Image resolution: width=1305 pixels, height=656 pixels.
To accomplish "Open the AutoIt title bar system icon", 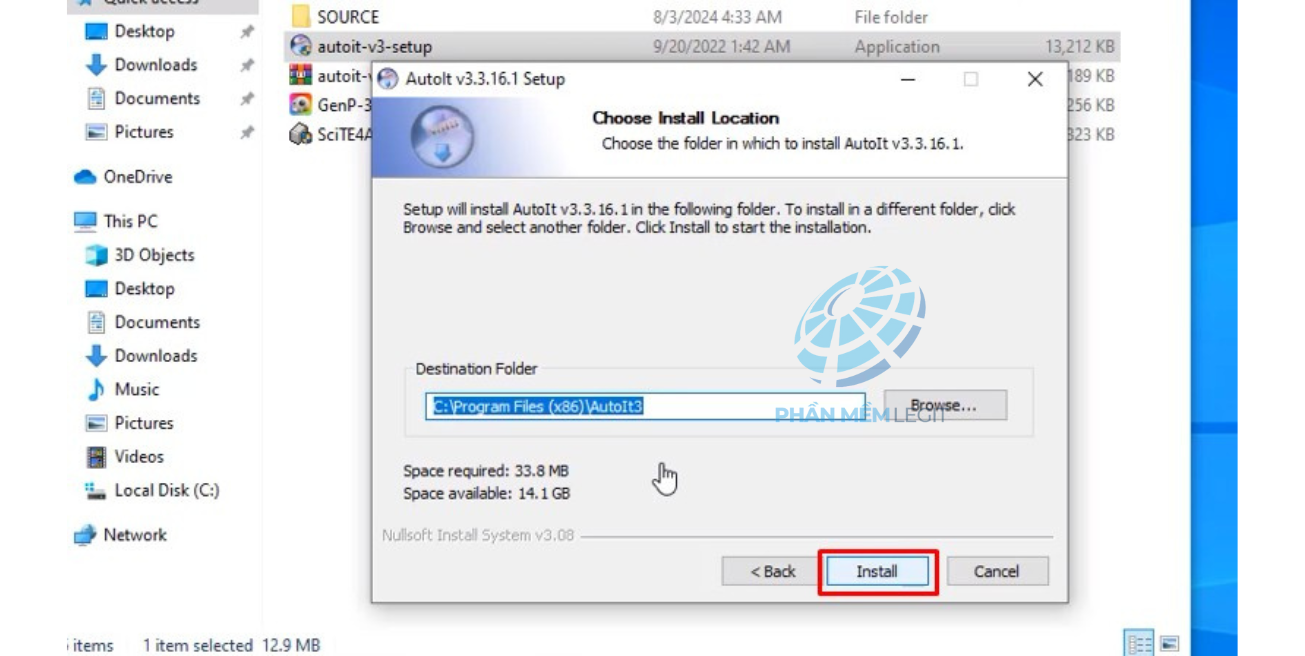I will point(388,80).
